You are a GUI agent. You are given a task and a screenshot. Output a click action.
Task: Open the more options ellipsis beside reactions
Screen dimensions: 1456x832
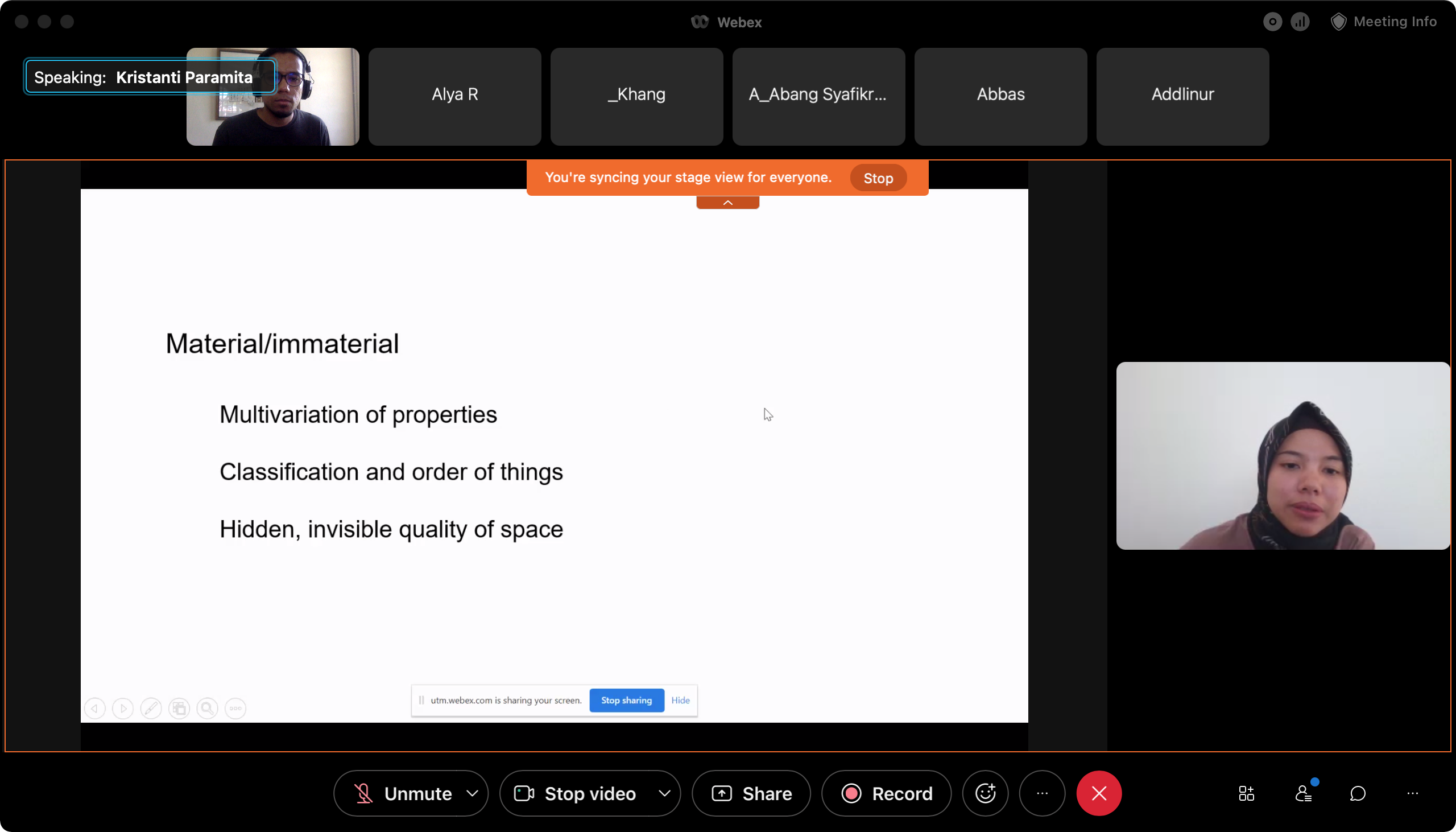[x=1042, y=793]
